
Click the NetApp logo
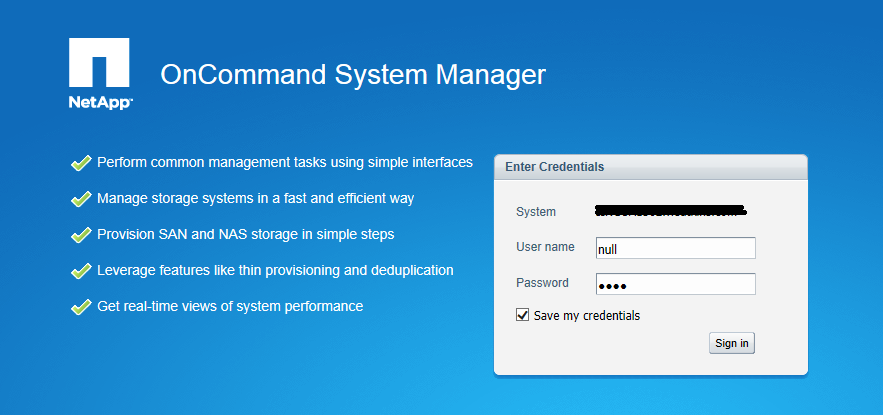tap(100, 73)
